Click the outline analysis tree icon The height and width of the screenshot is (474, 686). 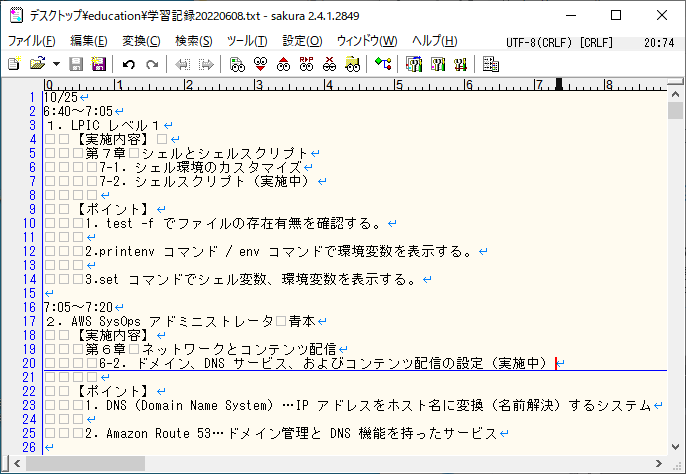click(383, 64)
